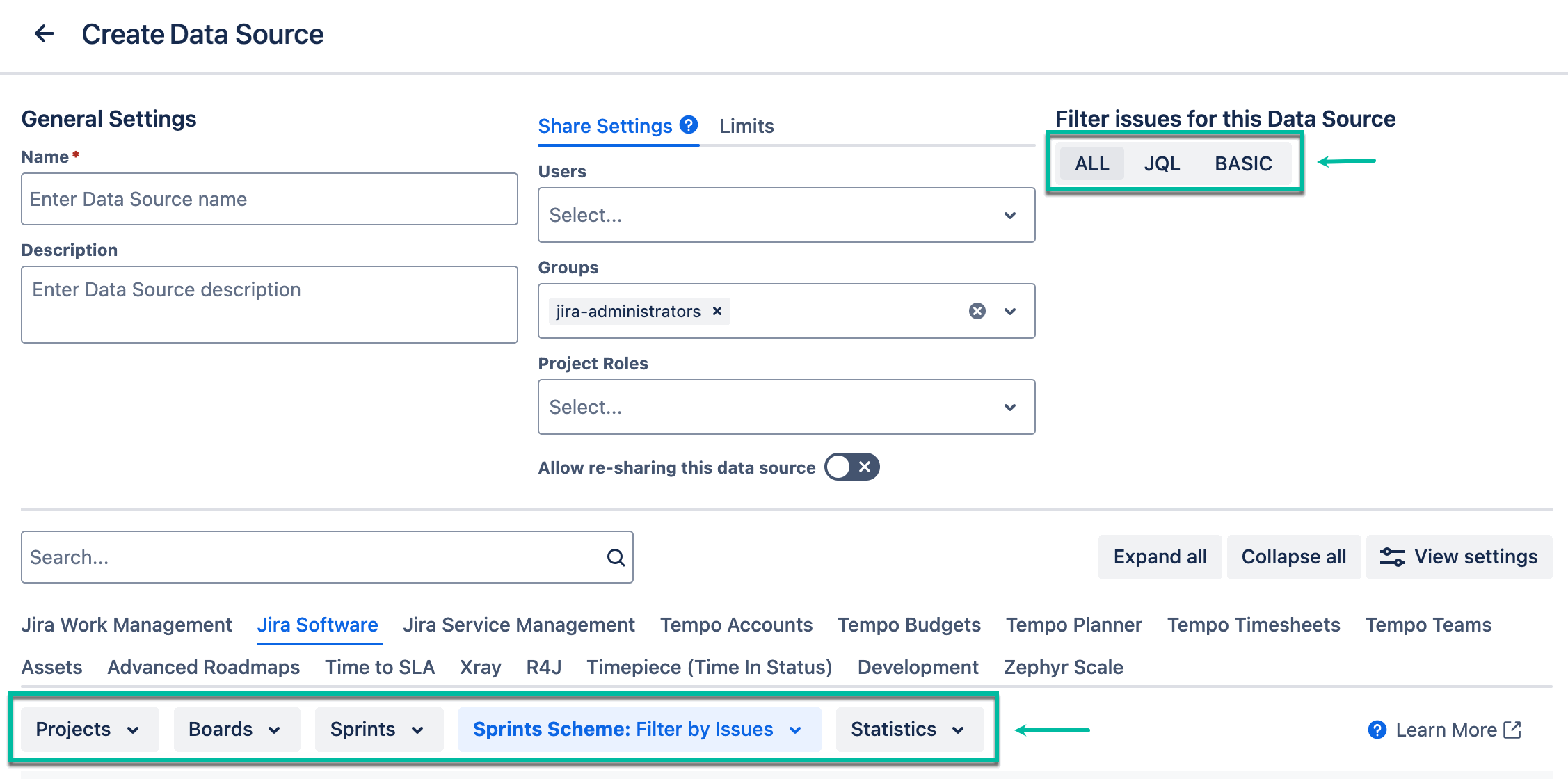
Task: Open the Share Settings help tooltip icon
Action: tap(688, 125)
